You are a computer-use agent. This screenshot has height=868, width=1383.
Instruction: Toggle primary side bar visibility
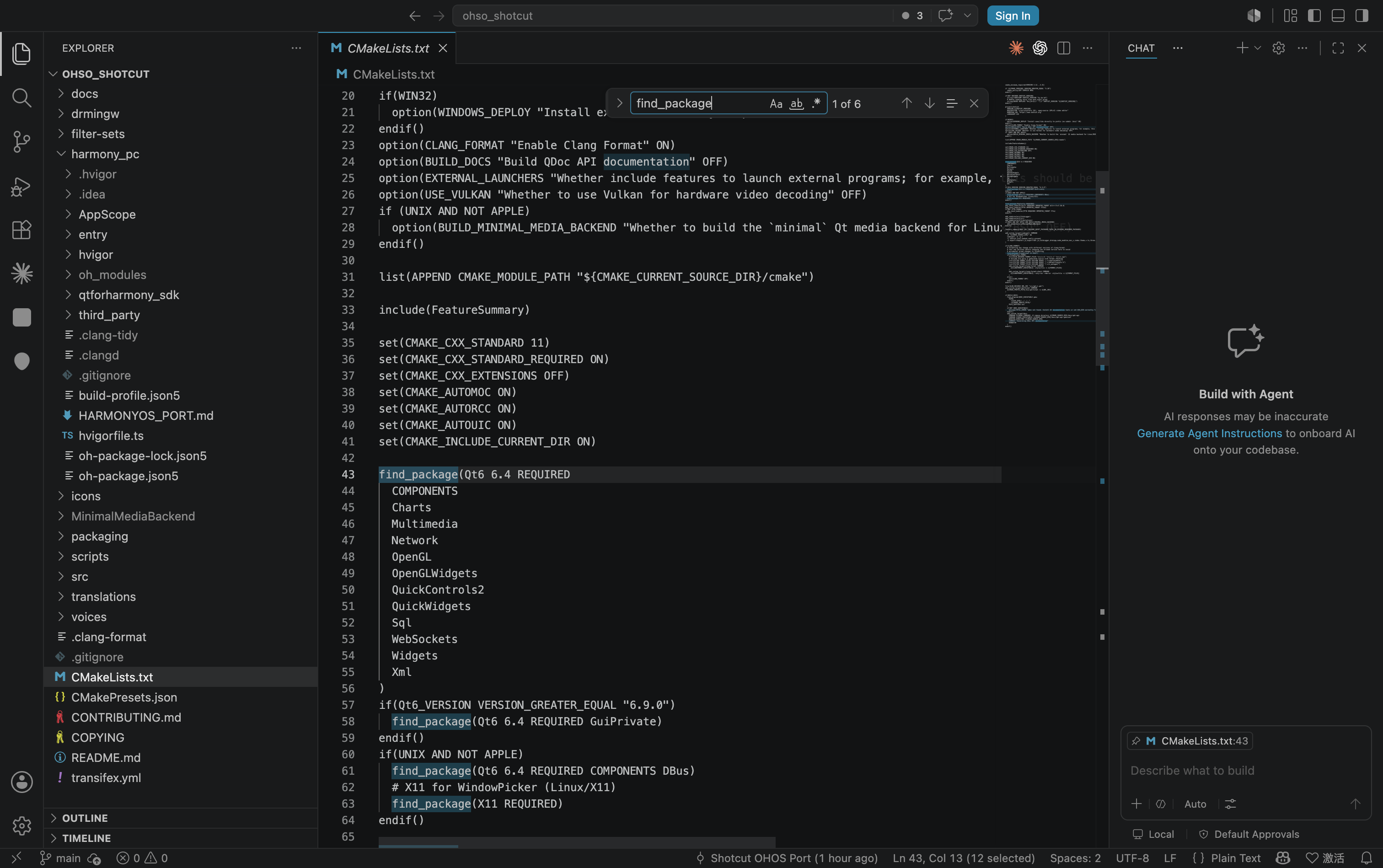coord(1314,16)
